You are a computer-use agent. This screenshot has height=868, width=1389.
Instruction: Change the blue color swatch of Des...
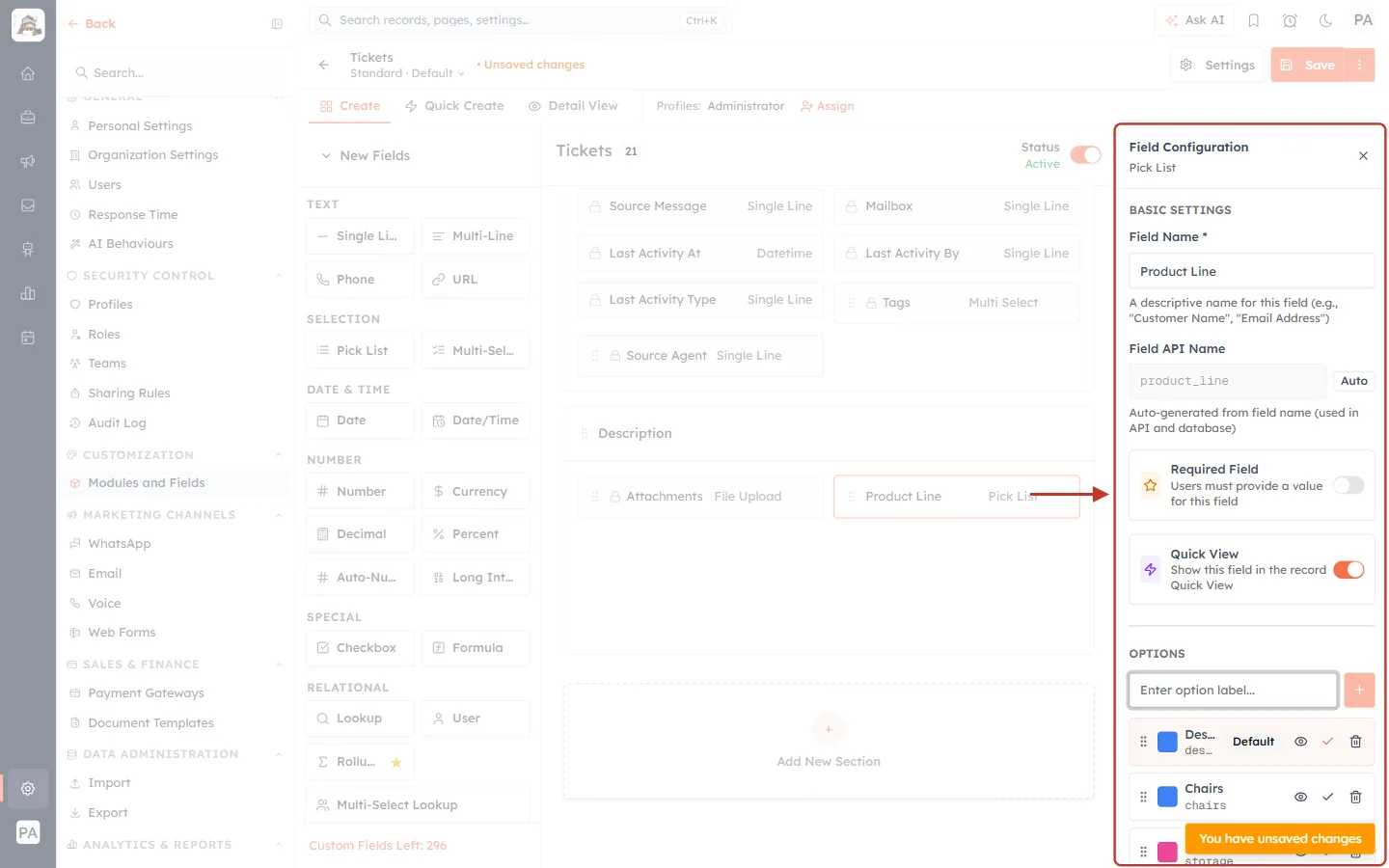point(1167,742)
